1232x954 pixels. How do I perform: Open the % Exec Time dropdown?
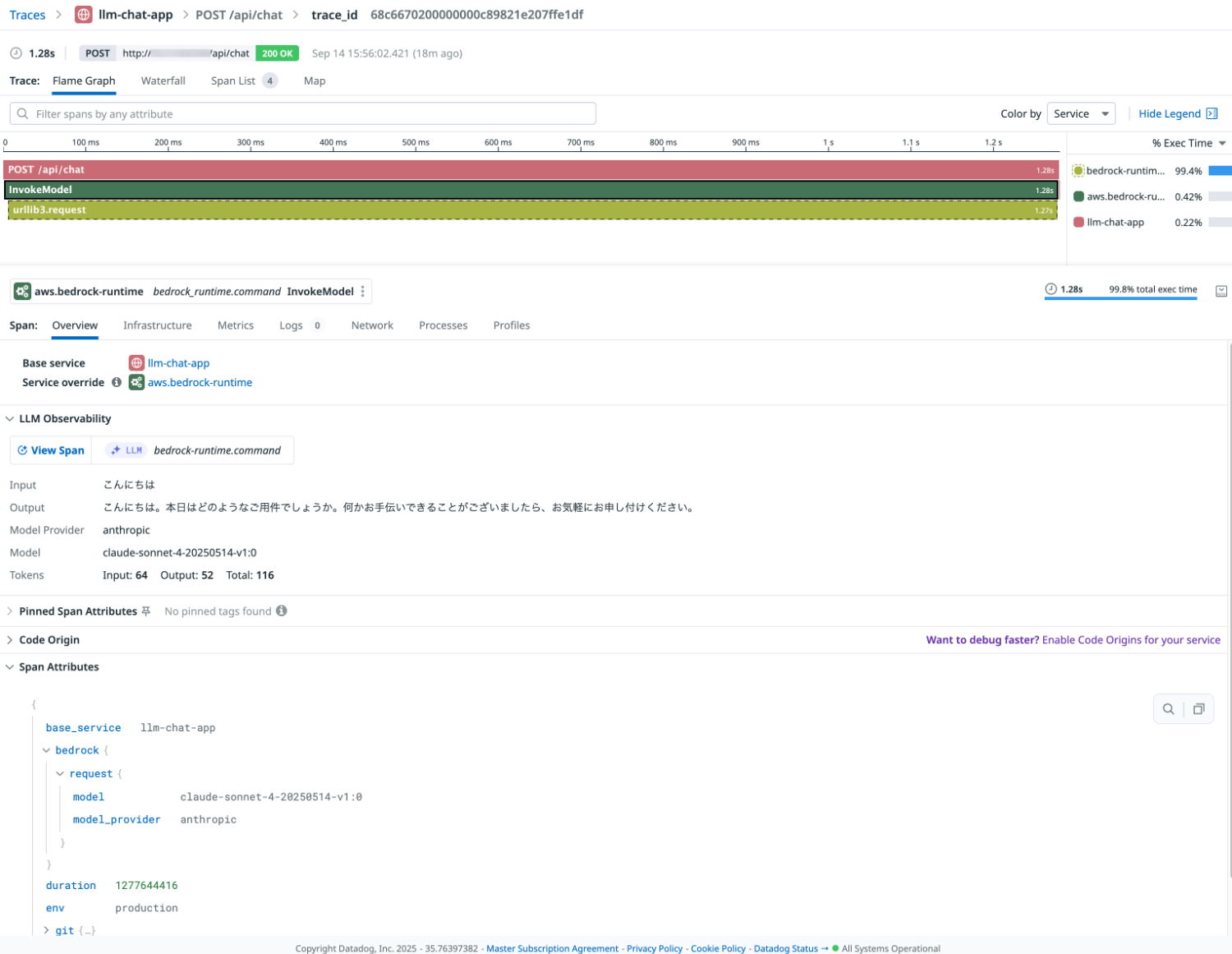[1189, 143]
